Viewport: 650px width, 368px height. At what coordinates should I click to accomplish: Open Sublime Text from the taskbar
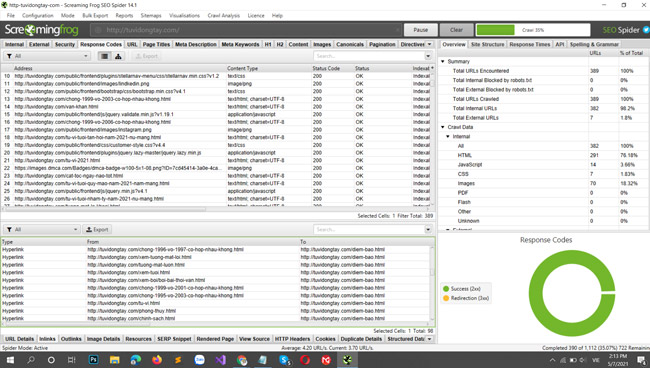pos(178,360)
